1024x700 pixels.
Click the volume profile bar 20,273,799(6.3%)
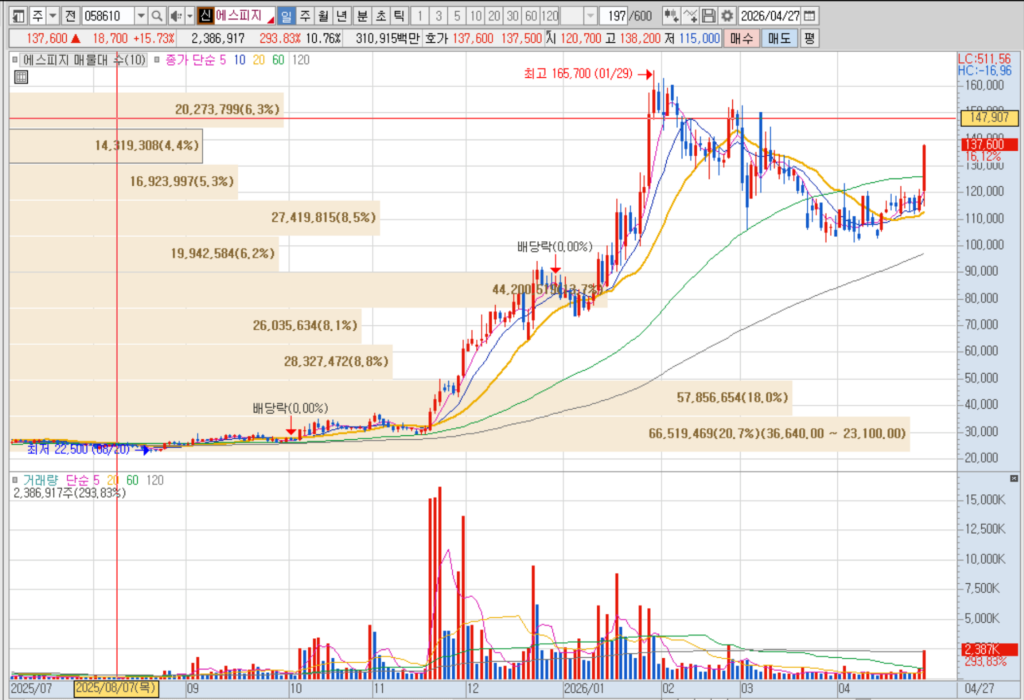146,109
